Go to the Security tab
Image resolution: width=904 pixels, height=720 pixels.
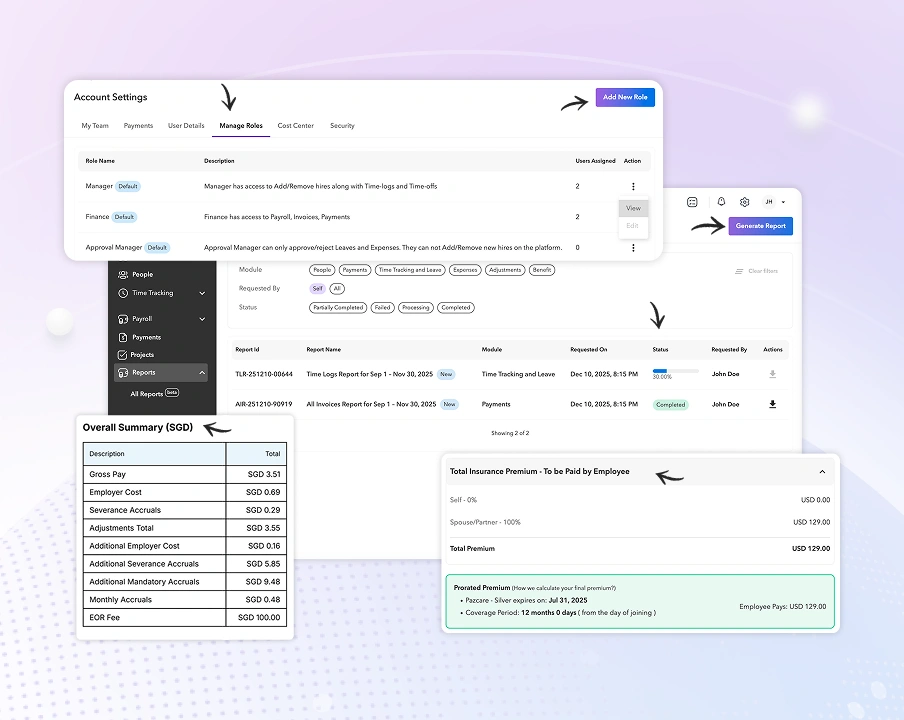tap(342, 126)
